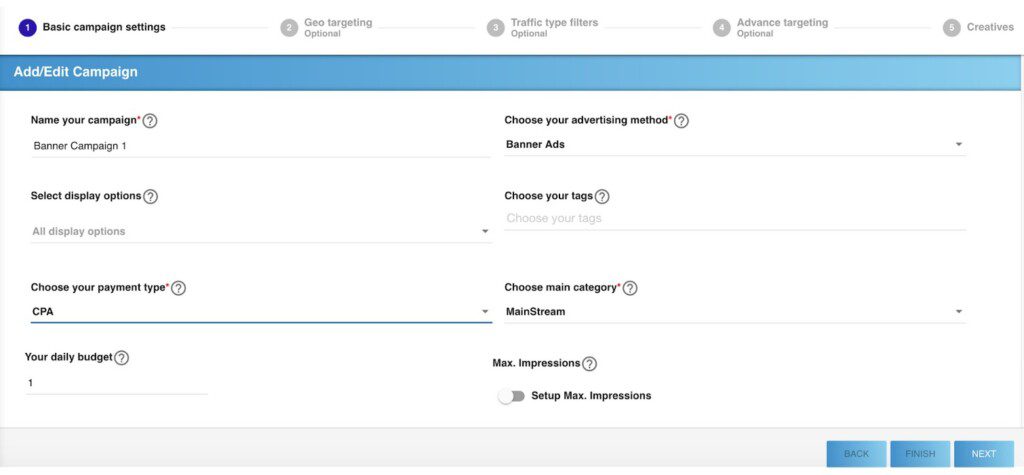Switch to Traffic type filters step
The height and width of the screenshot is (475, 1024).
point(553,27)
